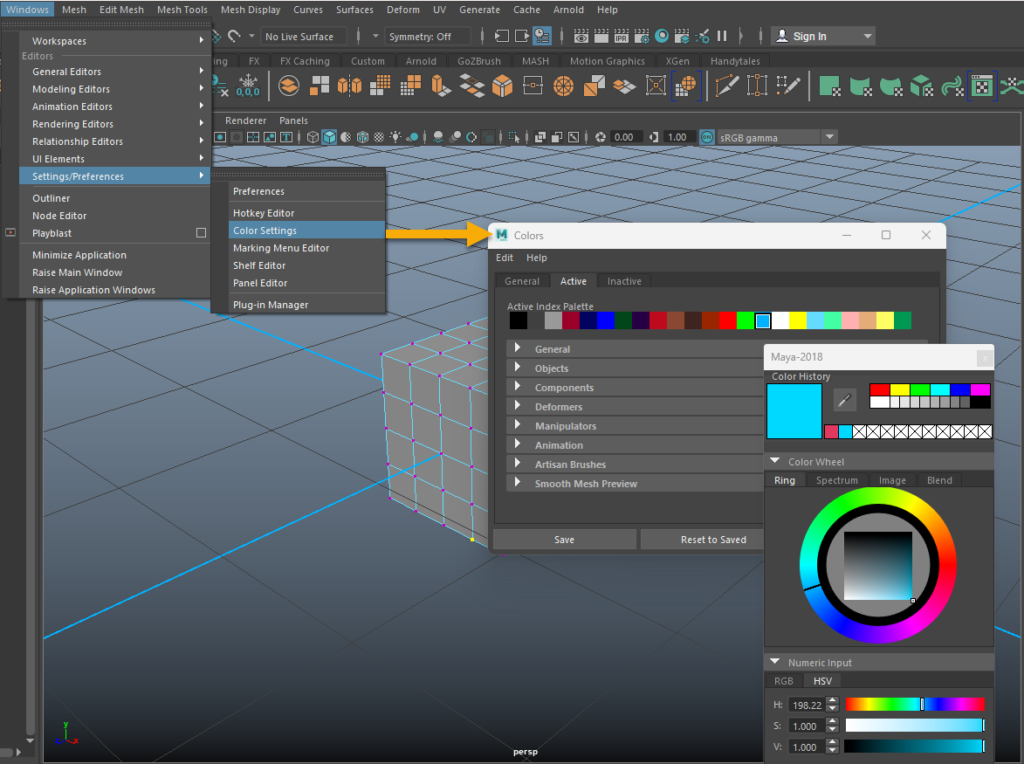1024x764 pixels.
Task: Click the H hue slider
Action: tap(915, 704)
